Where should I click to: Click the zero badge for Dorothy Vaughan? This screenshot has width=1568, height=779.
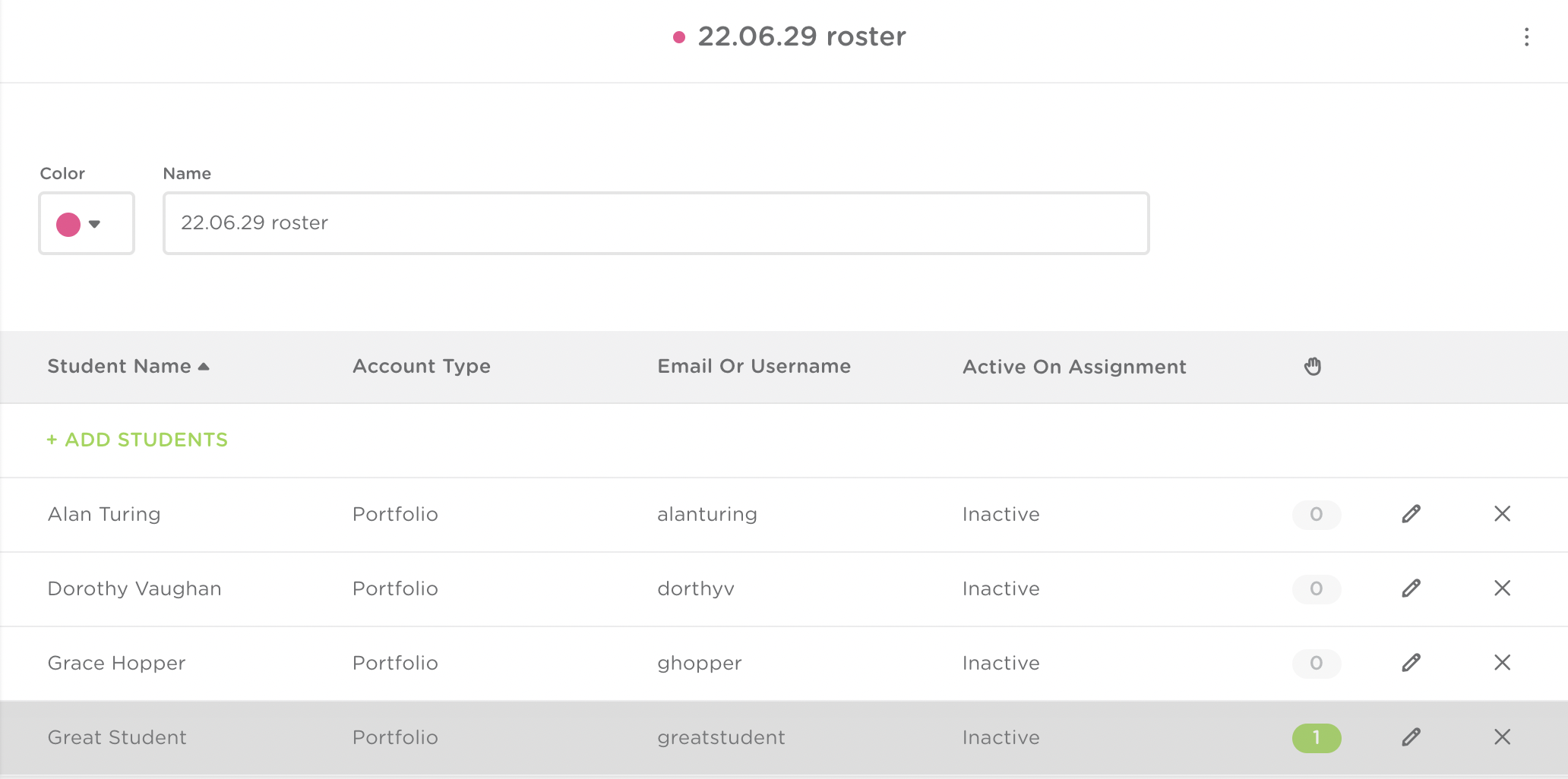pos(1317,589)
